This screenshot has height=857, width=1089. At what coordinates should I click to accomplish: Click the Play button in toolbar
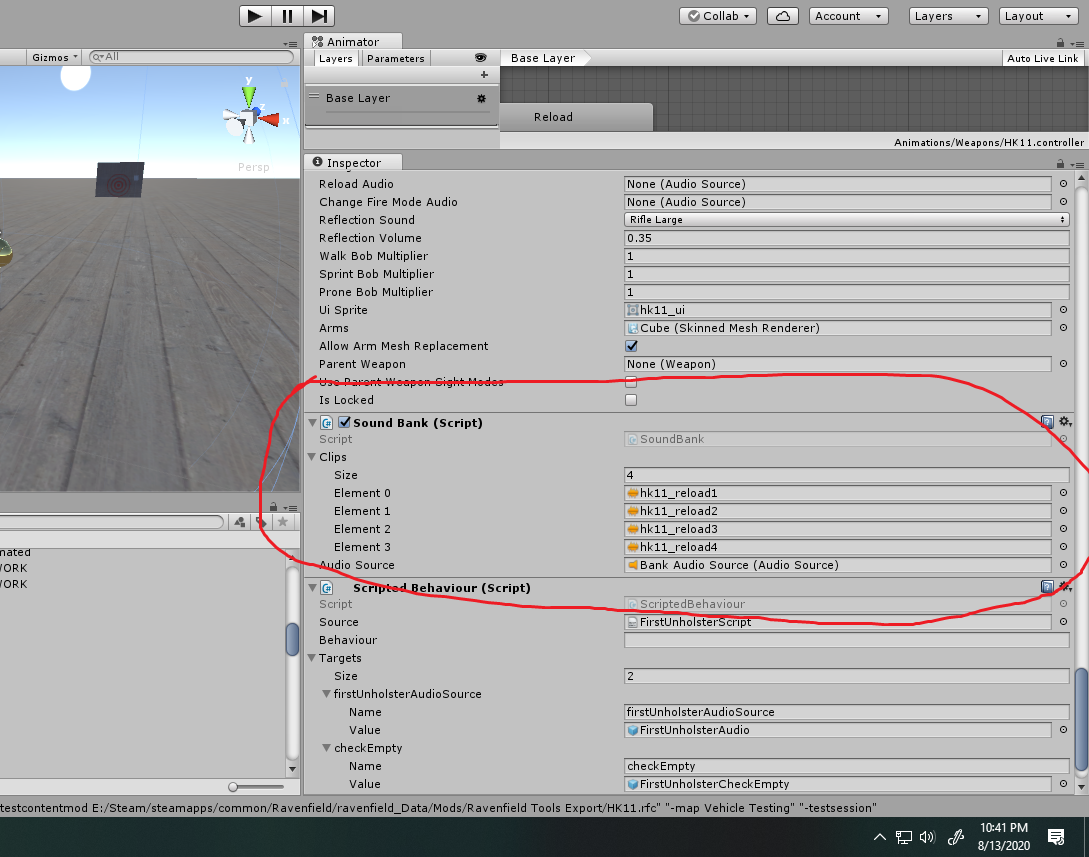pos(255,16)
